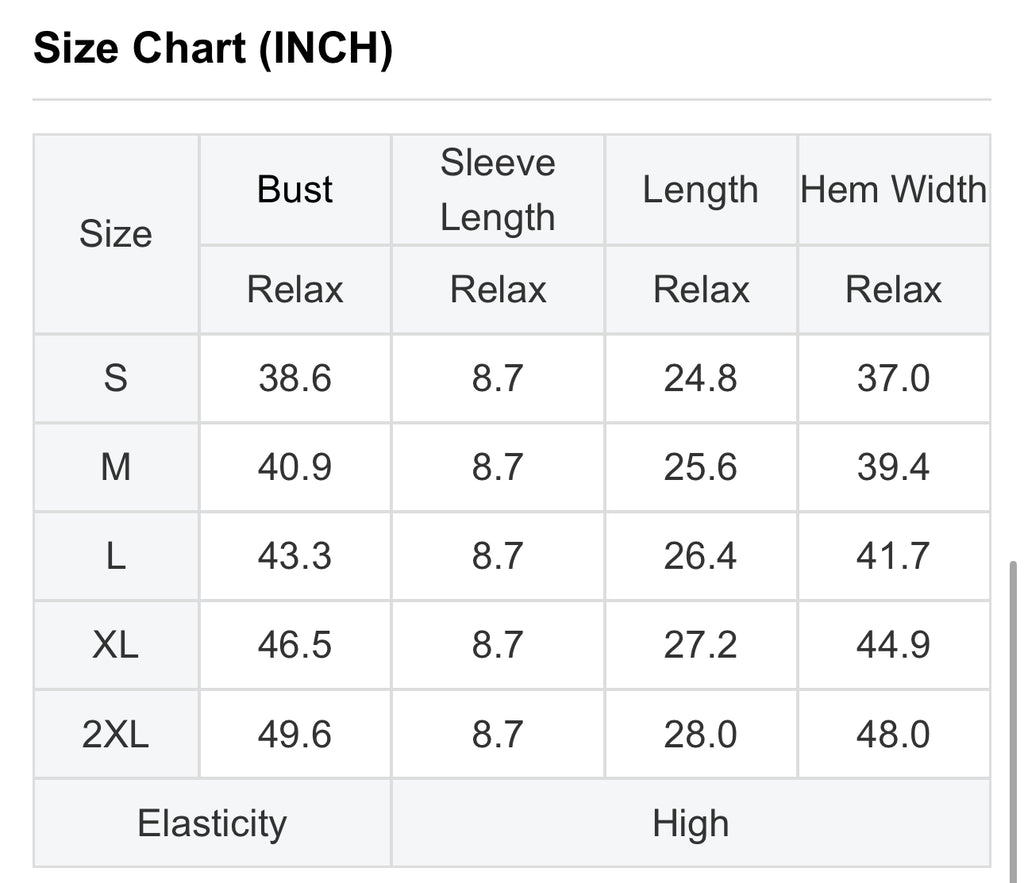Select the XL size row label
Image resolution: width=1024 pixels, height=883 pixels.
pos(116,645)
